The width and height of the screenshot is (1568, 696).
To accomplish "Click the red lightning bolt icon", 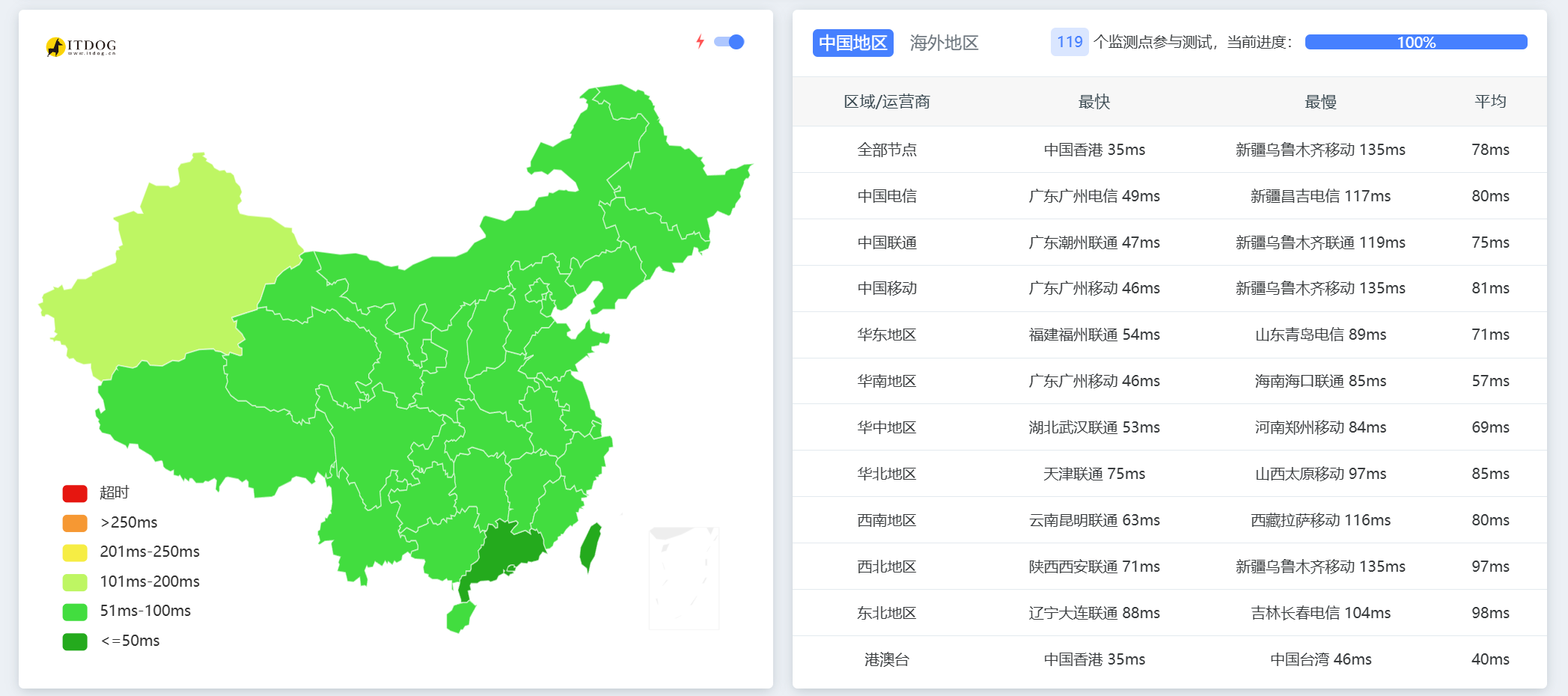I will (700, 41).
